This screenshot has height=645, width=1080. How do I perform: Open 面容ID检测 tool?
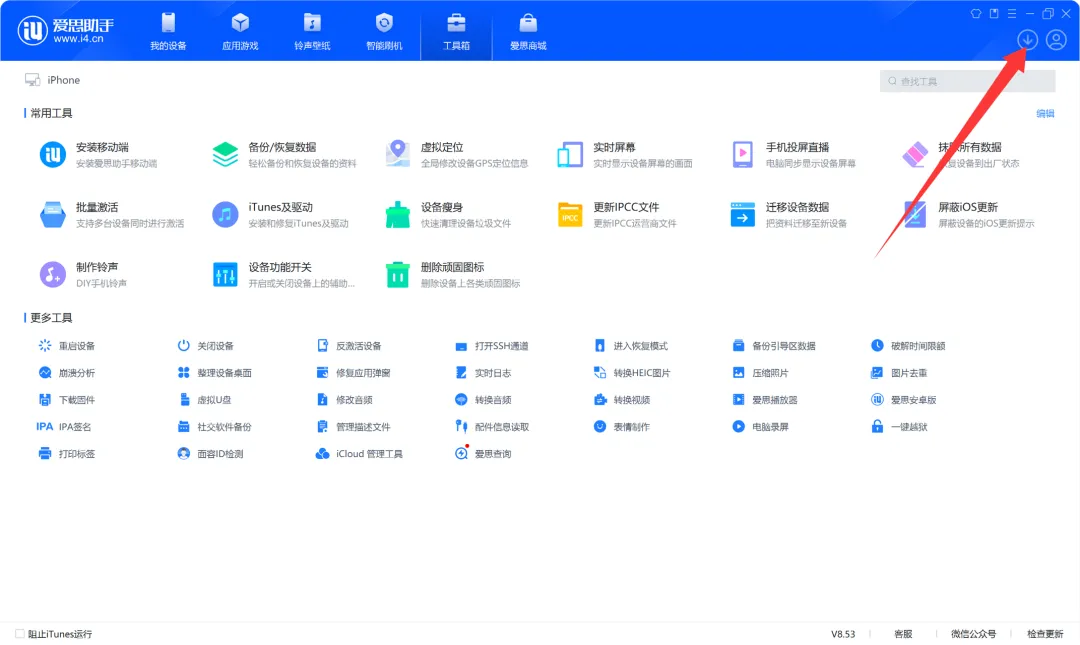(x=211, y=453)
